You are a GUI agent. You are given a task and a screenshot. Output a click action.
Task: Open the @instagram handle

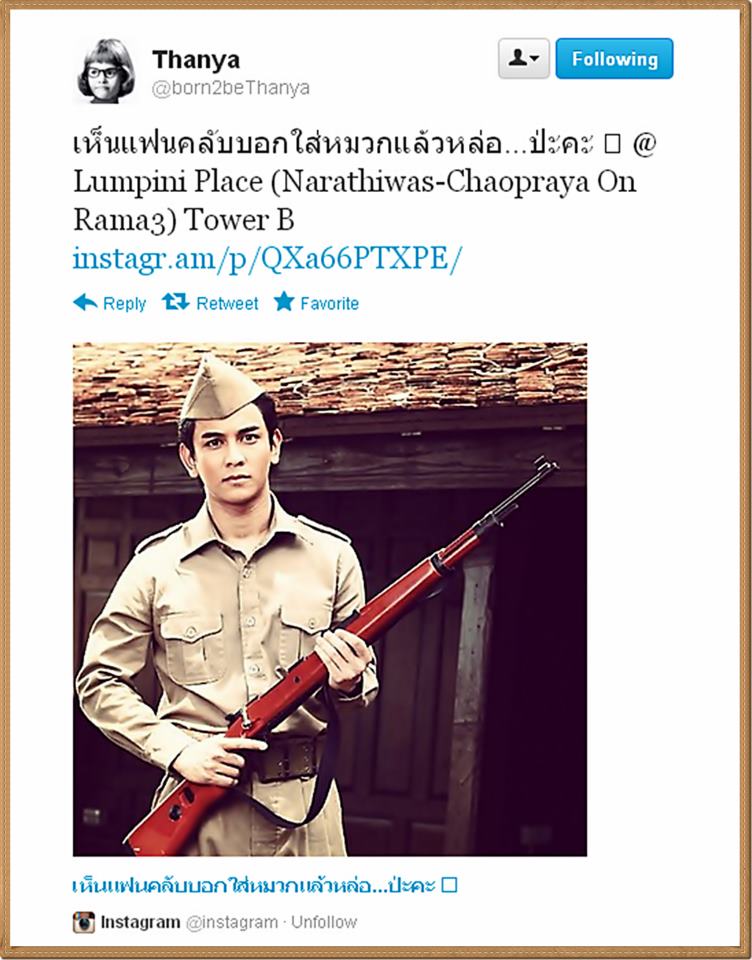pos(231,923)
